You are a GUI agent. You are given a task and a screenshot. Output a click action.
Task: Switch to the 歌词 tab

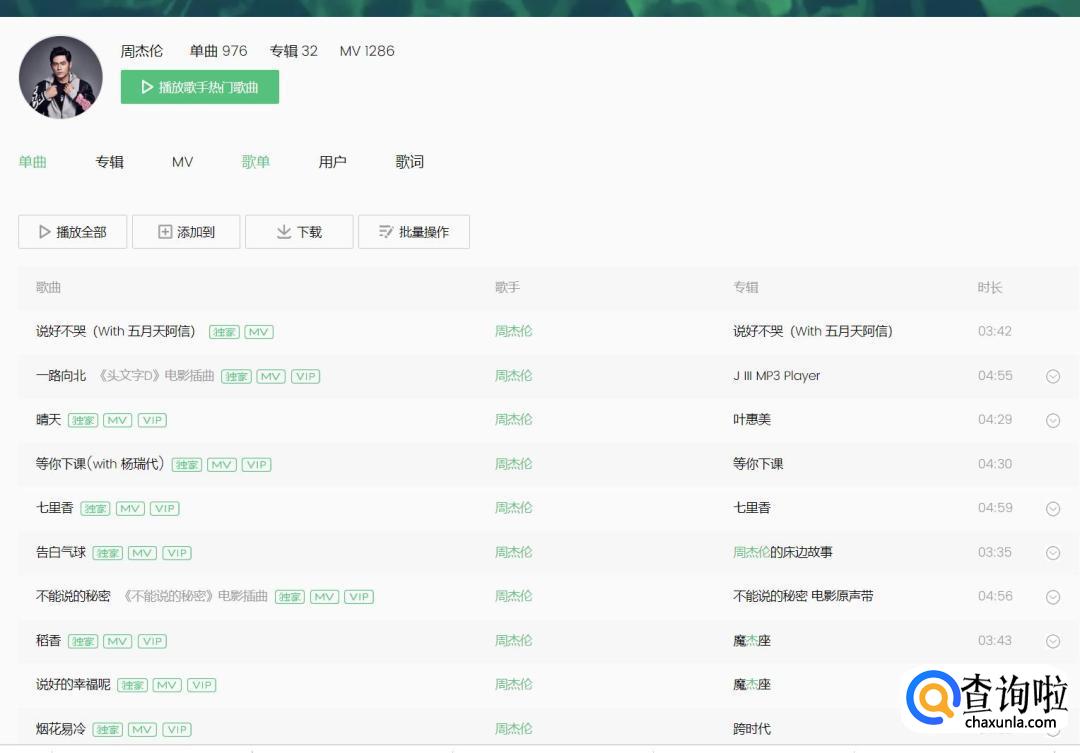pyautogui.click(x=410, y=162)
